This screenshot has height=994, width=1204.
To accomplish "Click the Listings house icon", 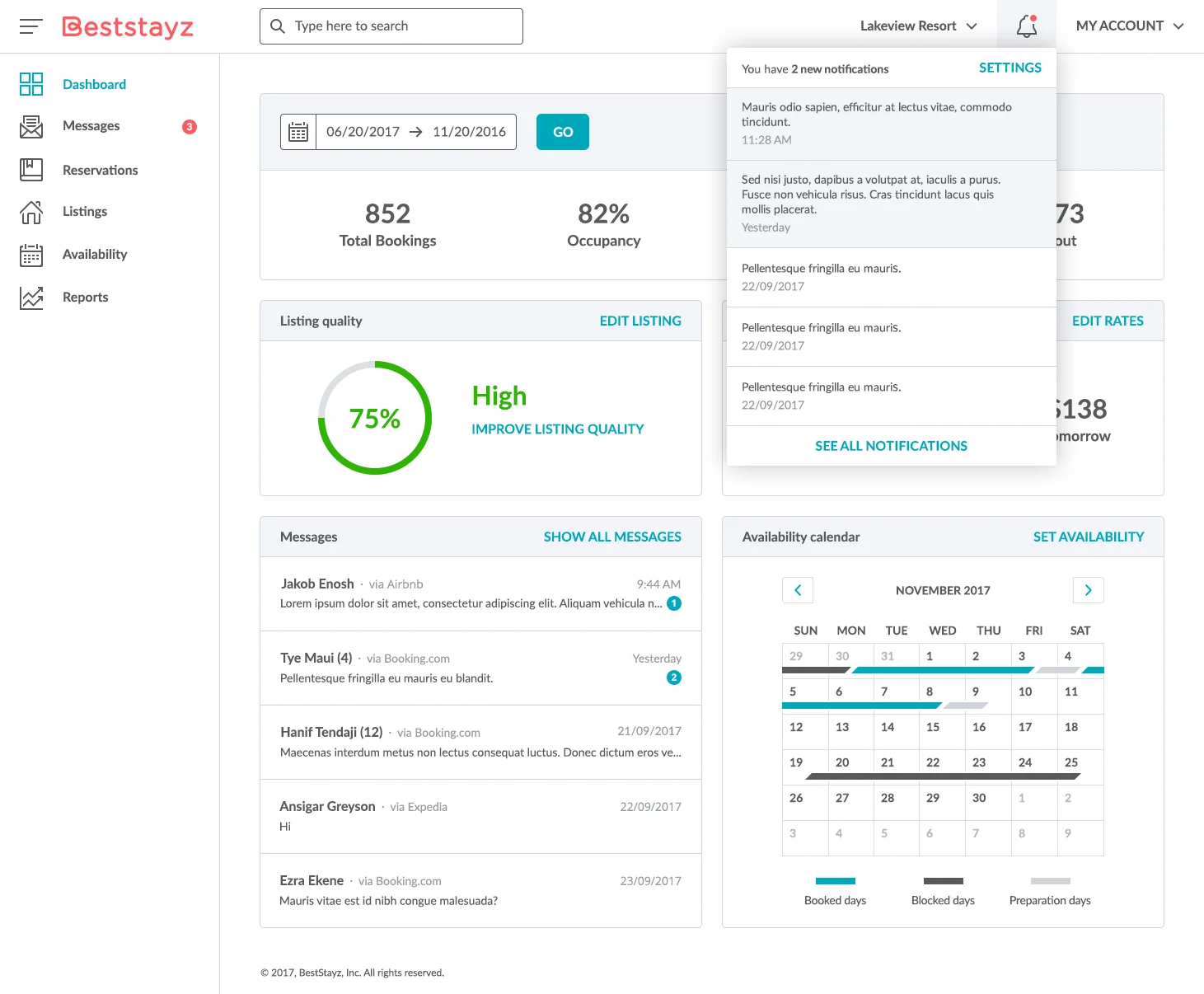I will [31, 212].
